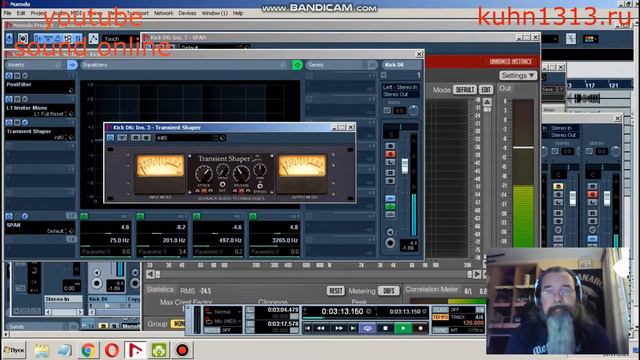Toggle power on Transient Shaper insert slot
Viewport: 640px width, 360px height.
(9, 122)
